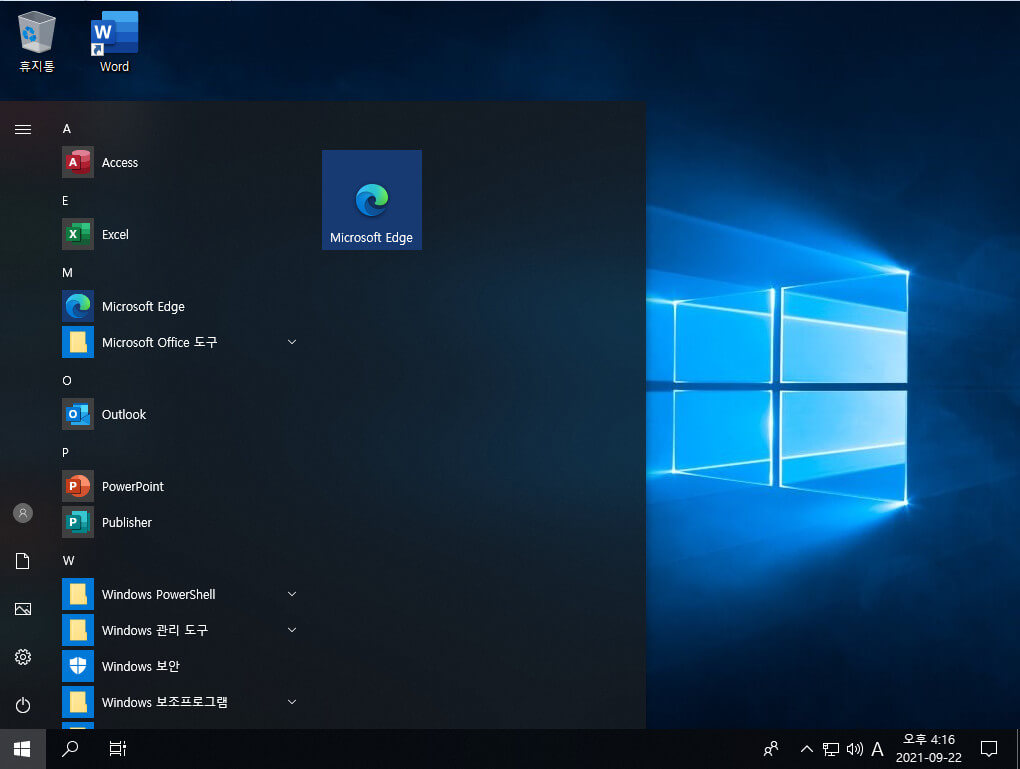Open the user account icon
This screenshot has width=1020, height=769.
23,513
